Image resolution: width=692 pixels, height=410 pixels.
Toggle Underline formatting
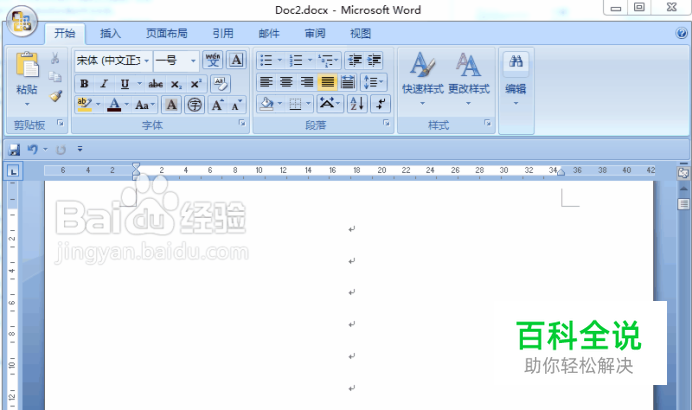(125, 84)
